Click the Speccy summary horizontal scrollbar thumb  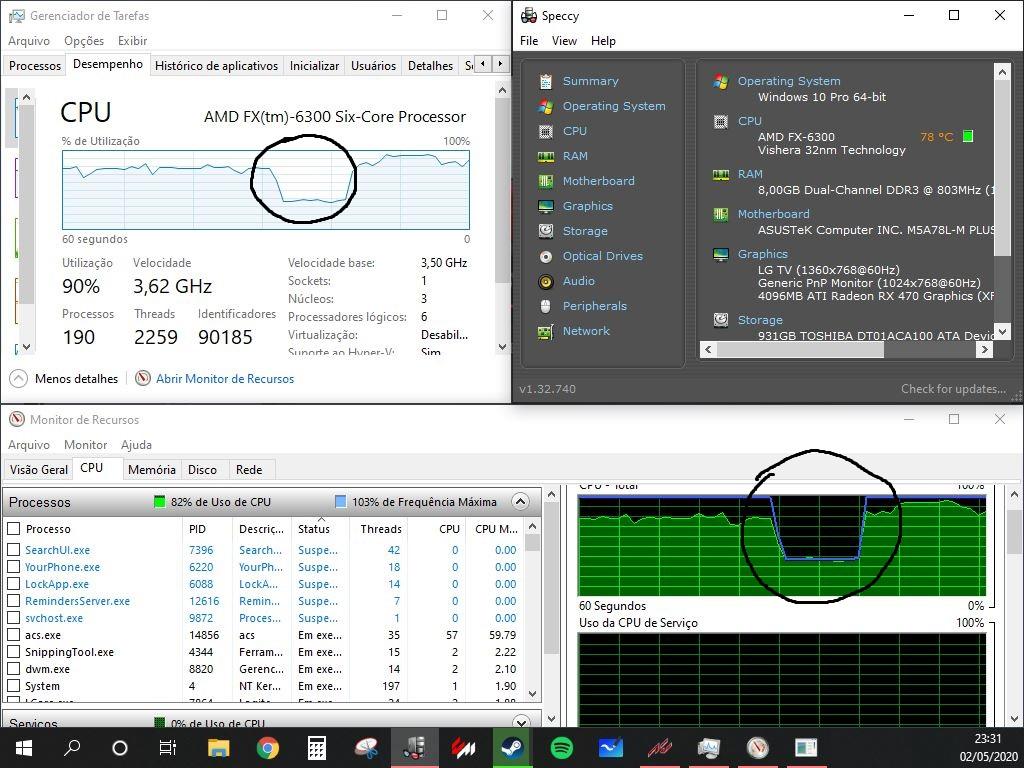[x=800, y=349]
